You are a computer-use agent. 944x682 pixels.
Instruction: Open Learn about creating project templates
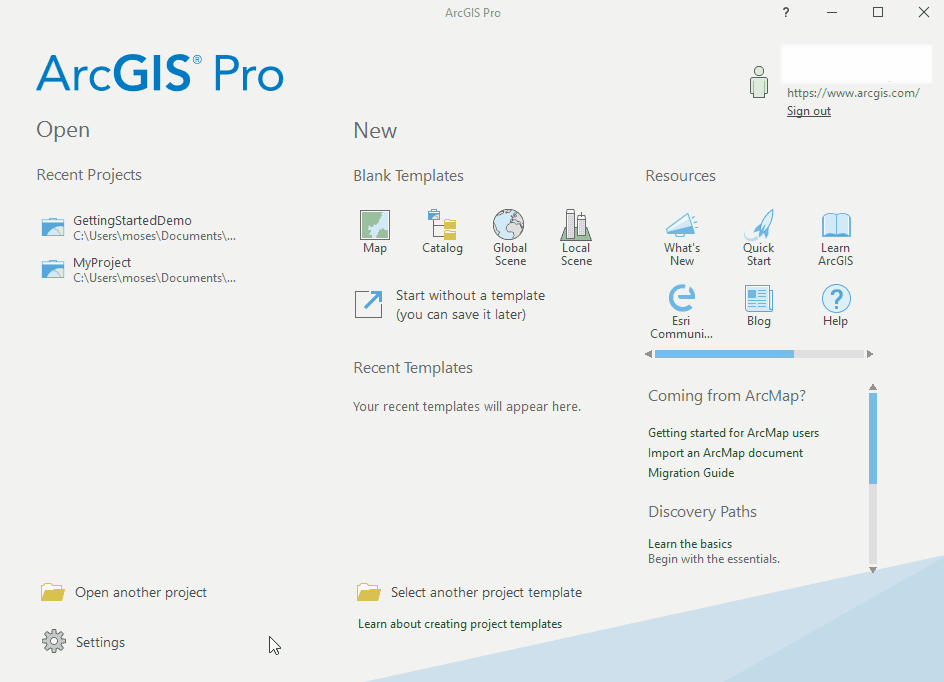pos(460,624)
